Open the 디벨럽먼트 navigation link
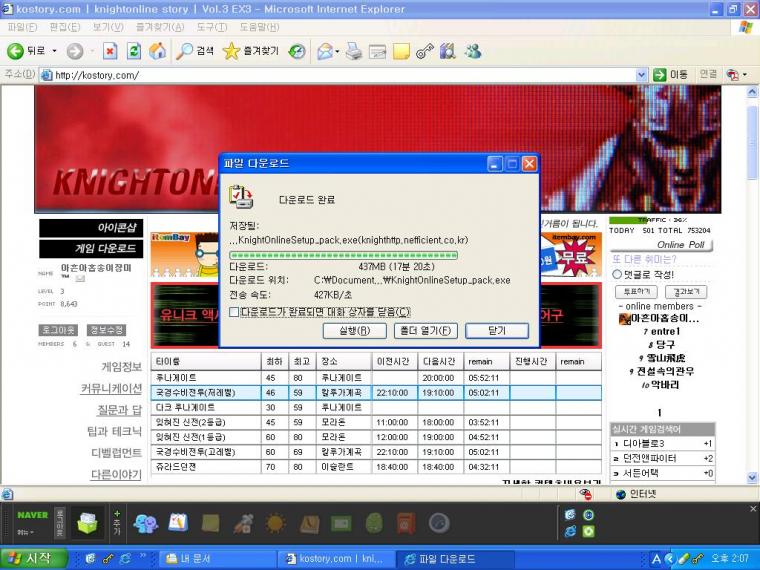This screenshot has width=760, height=570. (x=116, y=453)
